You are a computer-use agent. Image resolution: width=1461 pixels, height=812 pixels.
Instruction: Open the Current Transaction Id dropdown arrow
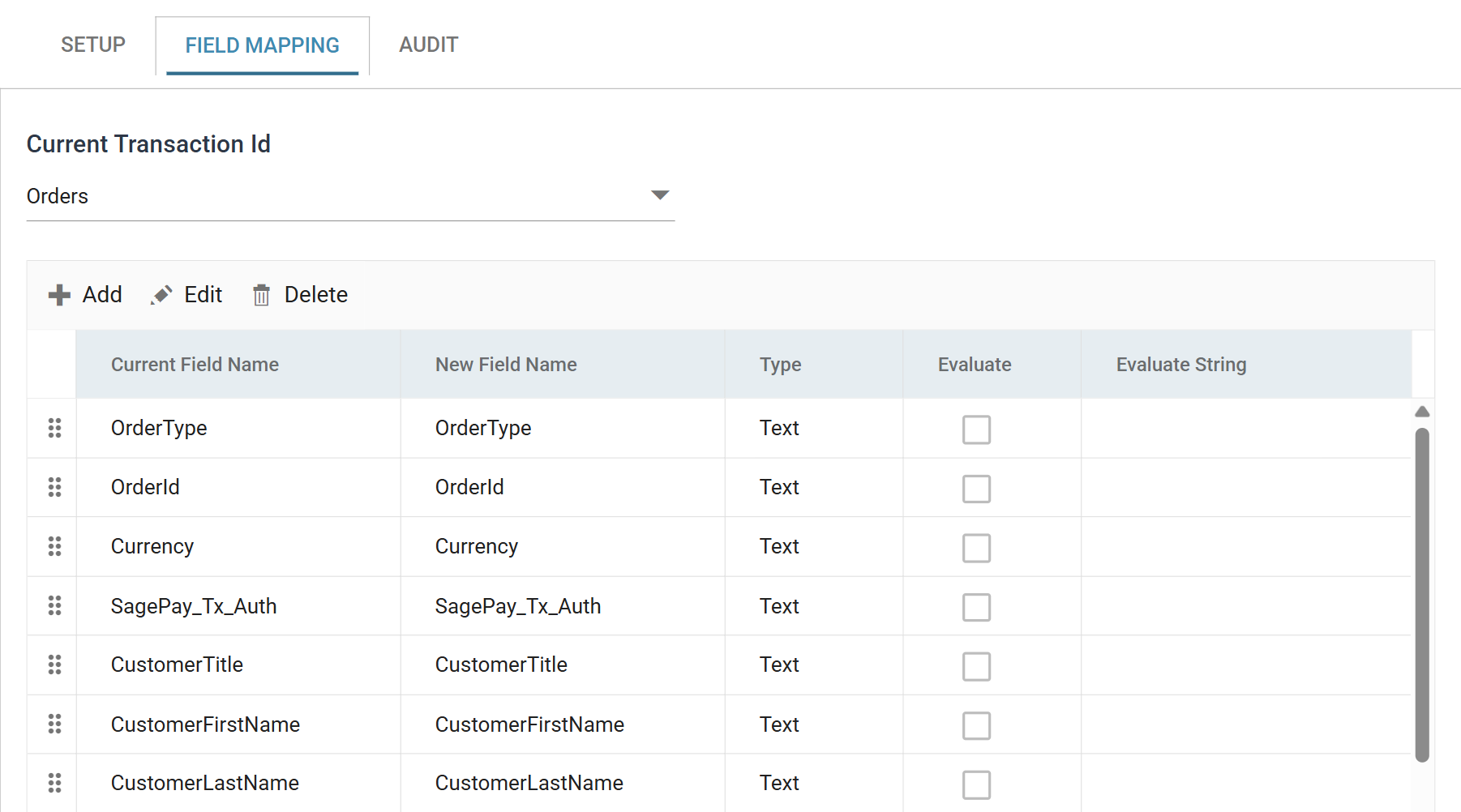click(660, 195)
